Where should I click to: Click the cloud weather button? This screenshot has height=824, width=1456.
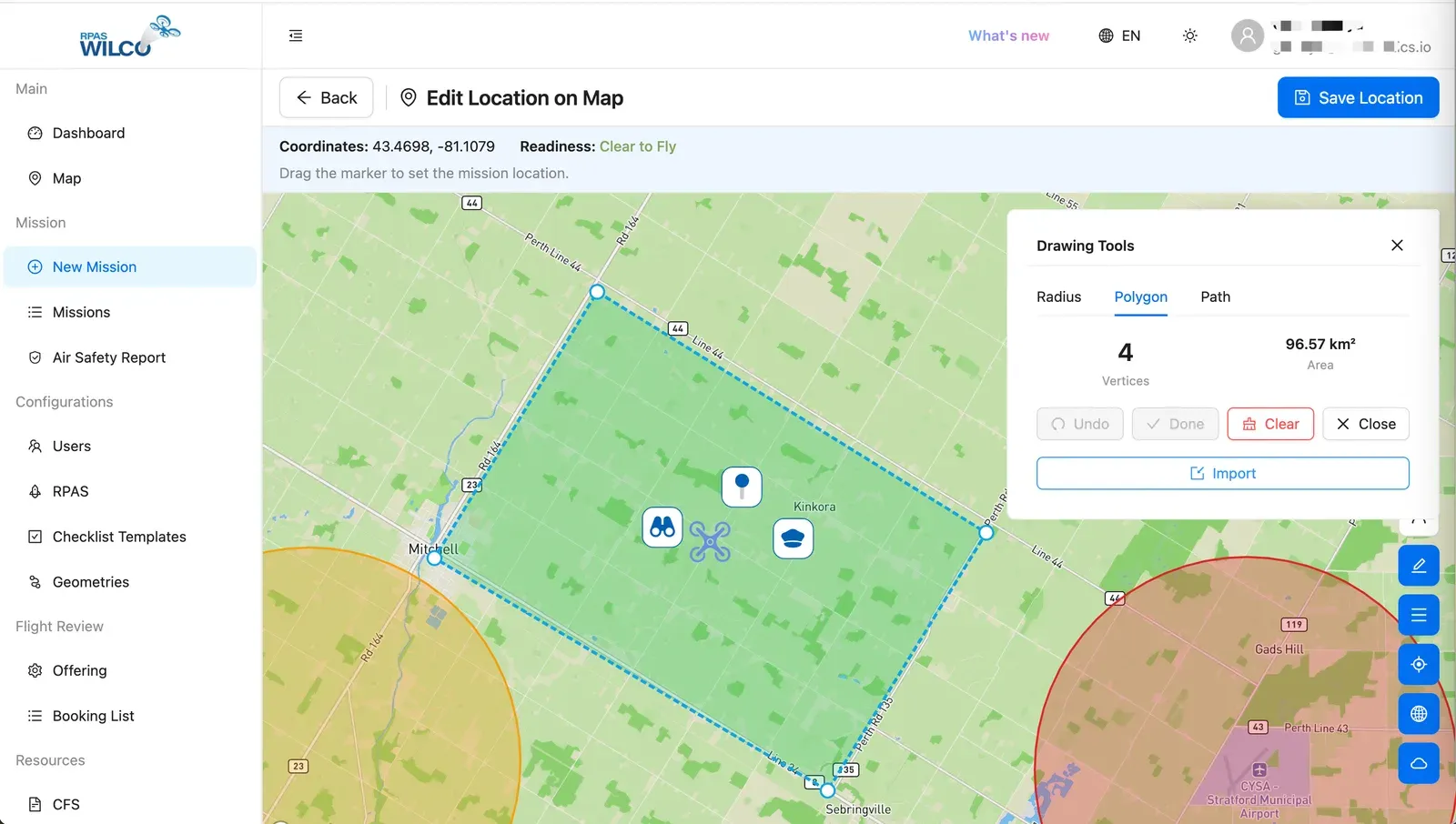pyautogui.click(x=1419, y=763)
